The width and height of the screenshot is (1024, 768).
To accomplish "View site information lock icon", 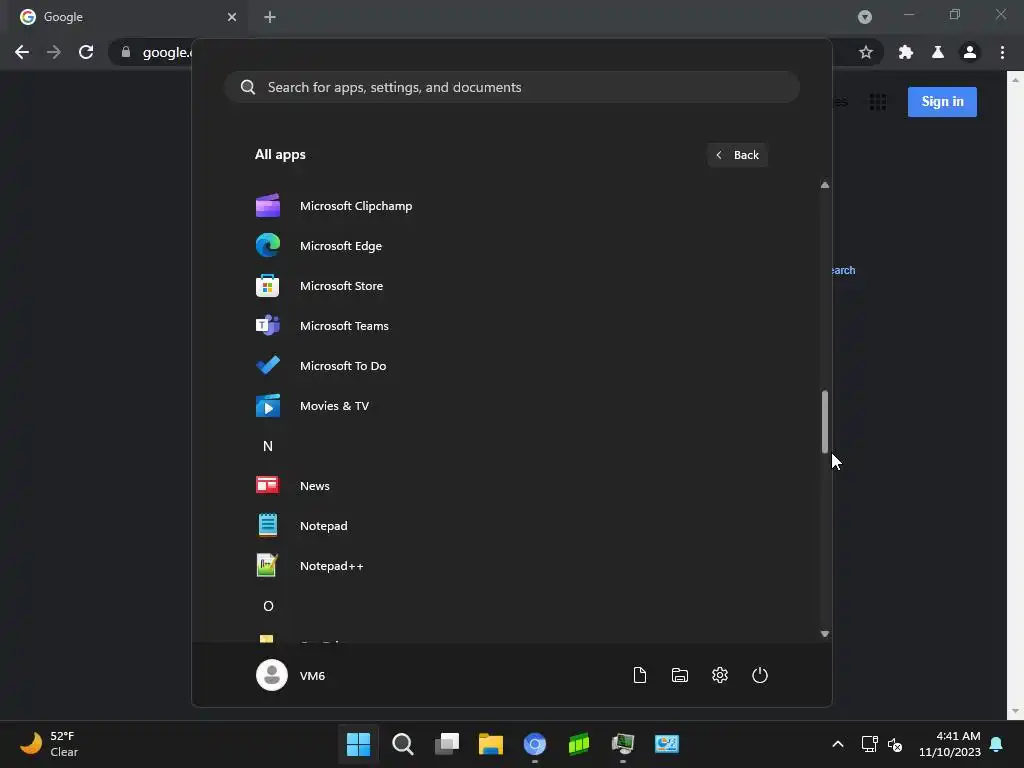I will [126, 52].
